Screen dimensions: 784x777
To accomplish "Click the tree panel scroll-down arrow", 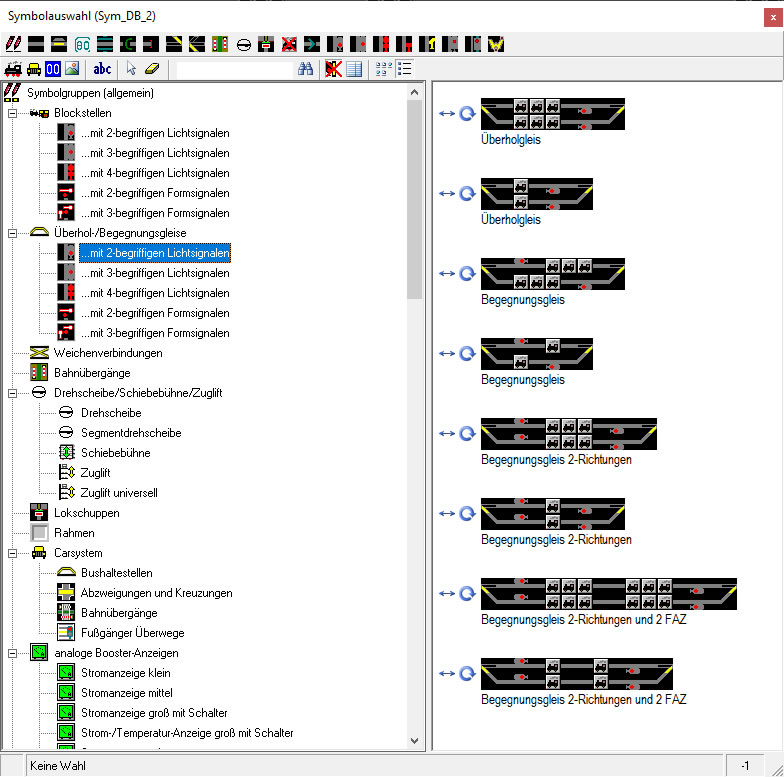I will click(x=415, y=741).
